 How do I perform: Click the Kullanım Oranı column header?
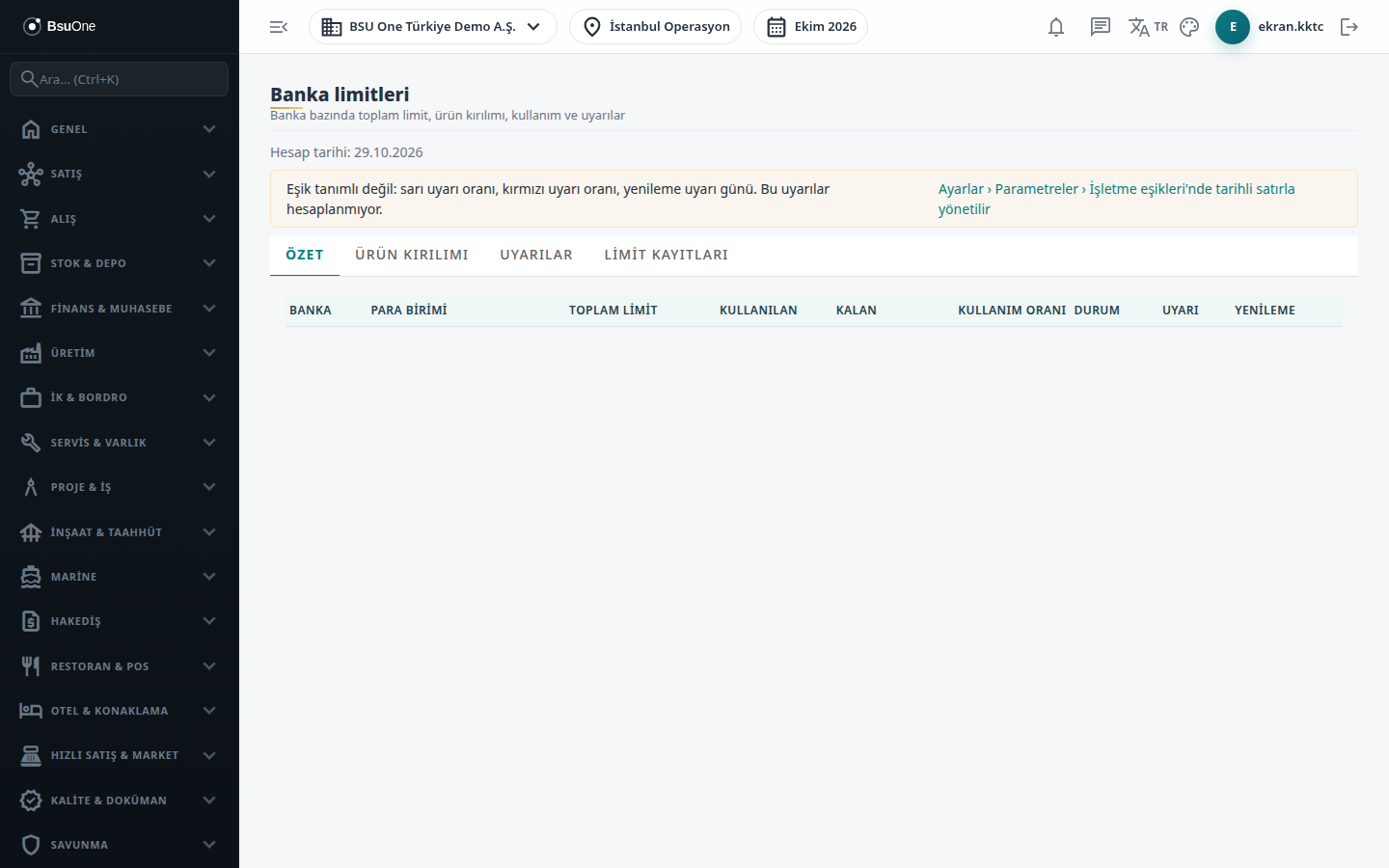coord(1012,311)
